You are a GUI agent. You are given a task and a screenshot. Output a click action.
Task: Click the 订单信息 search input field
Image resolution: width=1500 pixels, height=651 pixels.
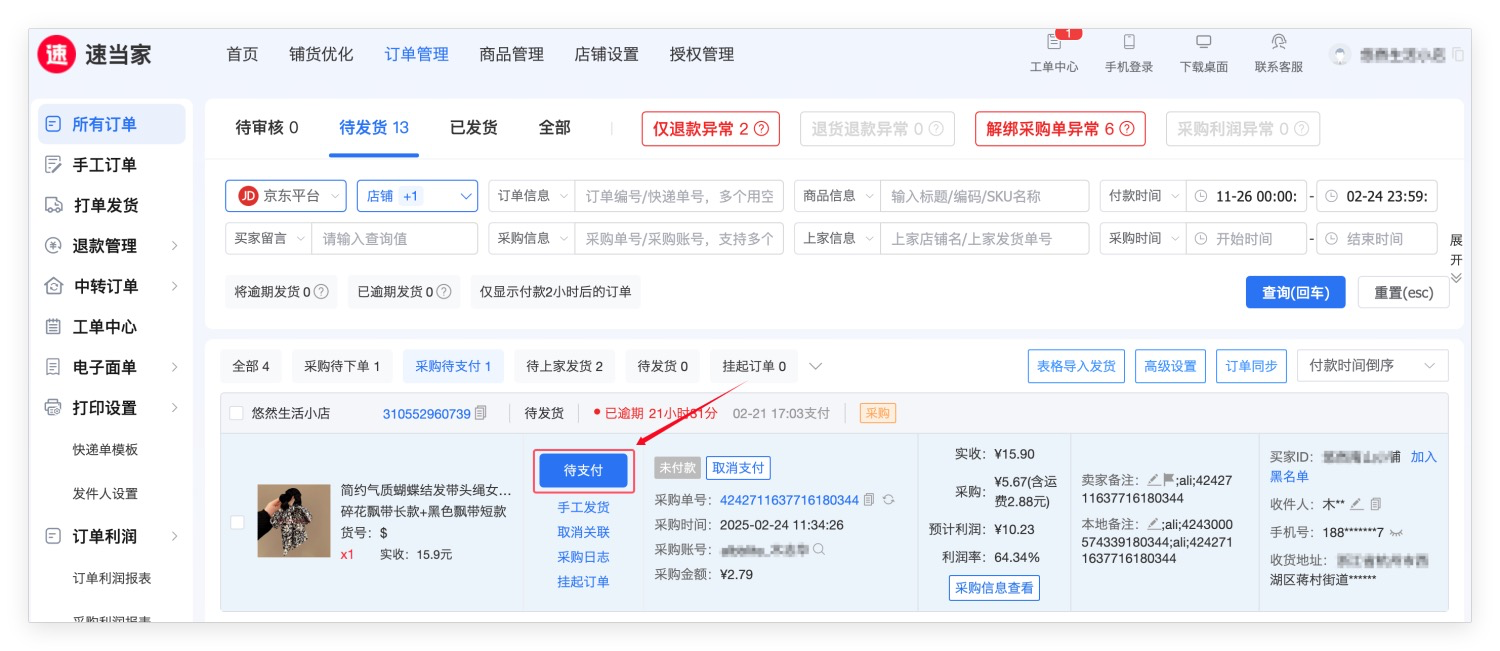pos(680,196)
